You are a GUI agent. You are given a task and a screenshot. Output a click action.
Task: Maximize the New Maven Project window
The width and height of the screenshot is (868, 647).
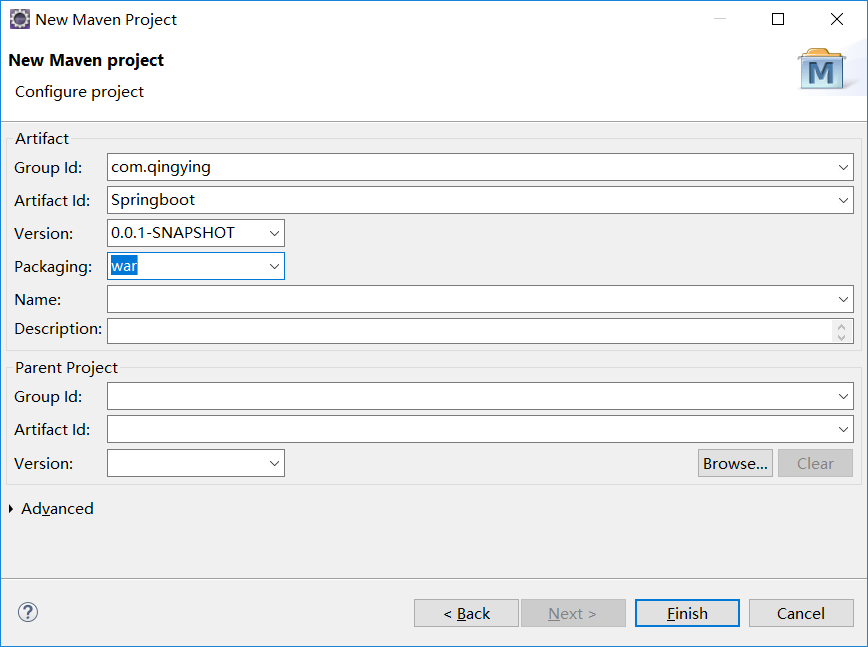(778, 19)
